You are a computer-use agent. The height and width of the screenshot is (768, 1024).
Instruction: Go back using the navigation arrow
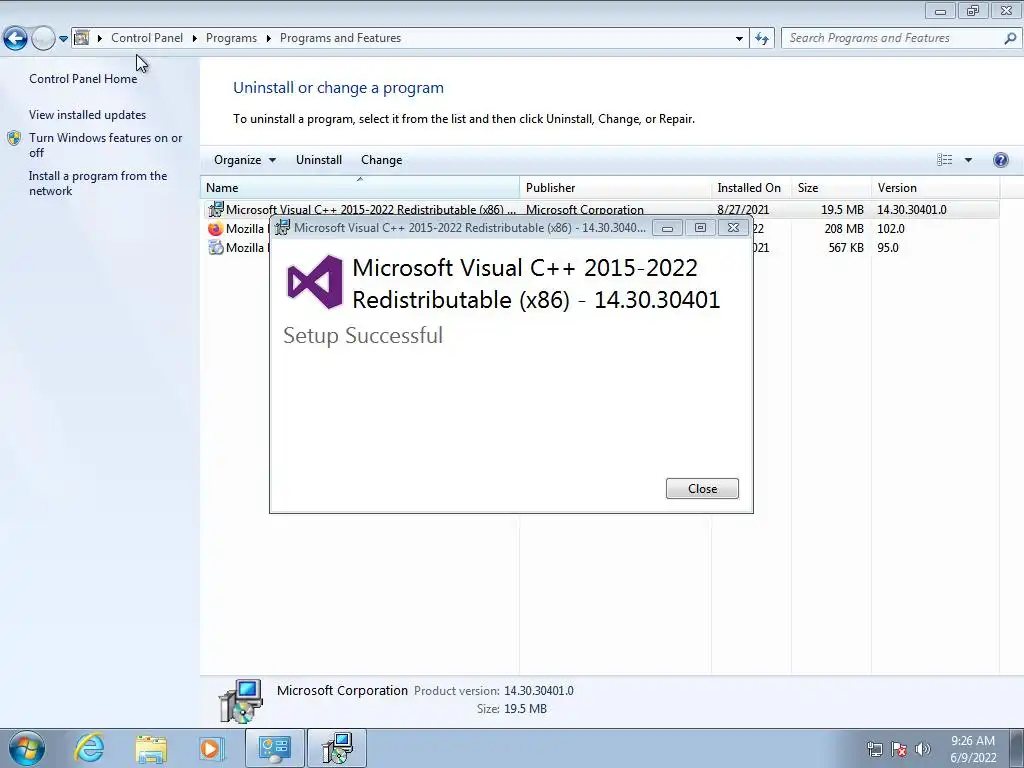point(15,39)
